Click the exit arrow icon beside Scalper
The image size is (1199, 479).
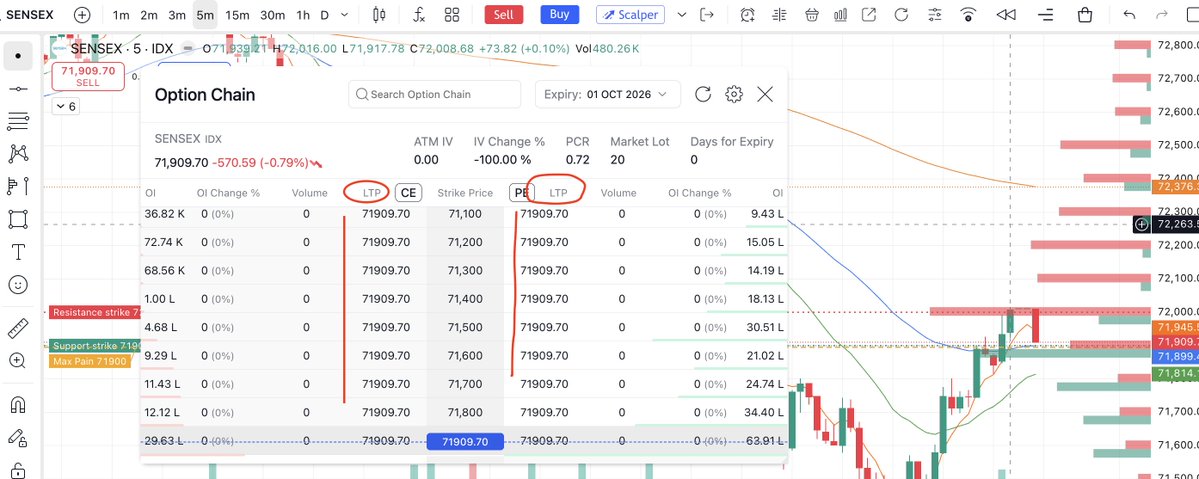click(x=707, y=15)
